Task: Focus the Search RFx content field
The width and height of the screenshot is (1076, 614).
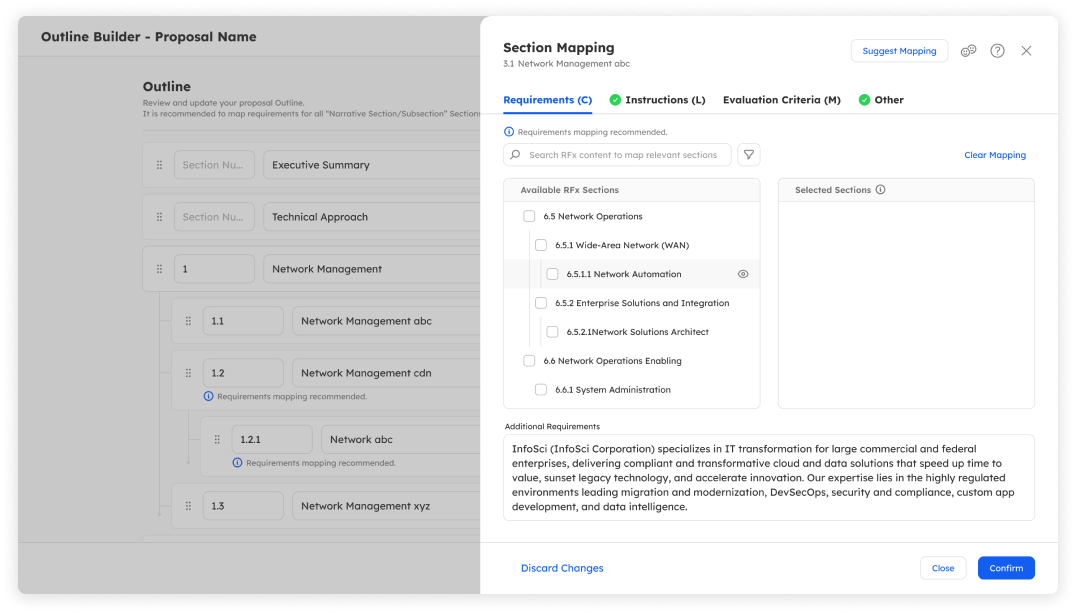Action: tap(617, 155)
